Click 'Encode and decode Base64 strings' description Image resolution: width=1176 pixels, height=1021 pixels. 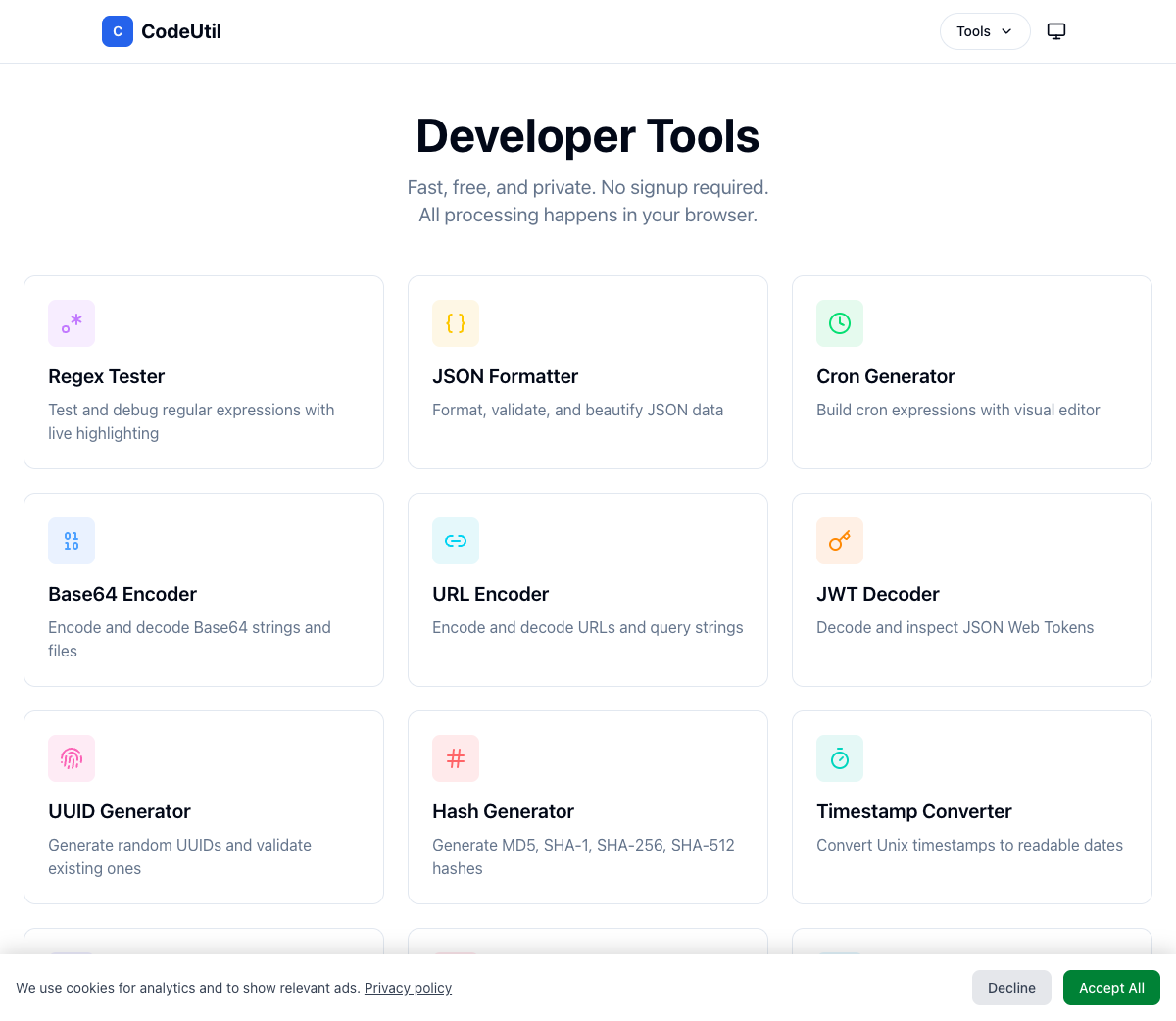(189, 639)
